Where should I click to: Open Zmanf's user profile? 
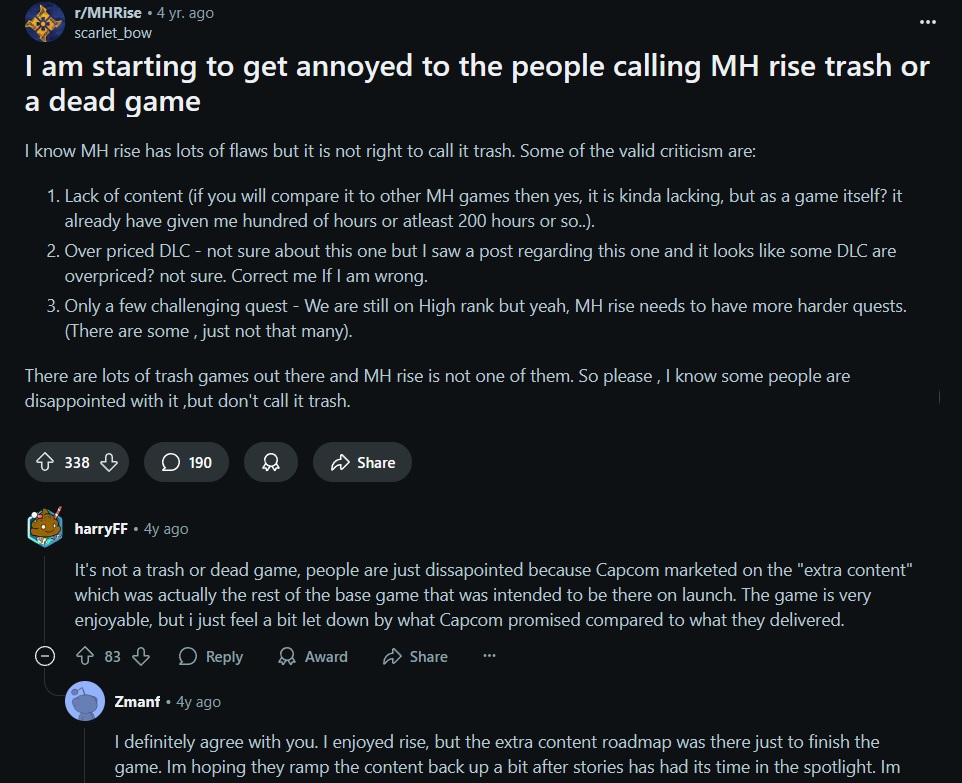point(137,701)
